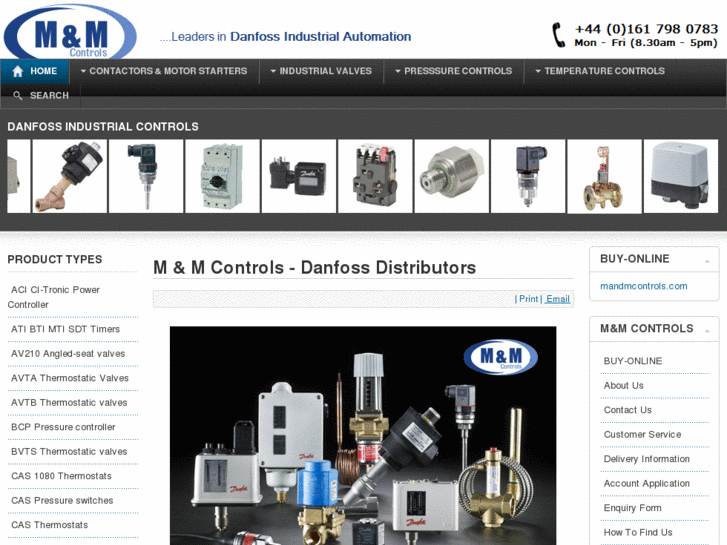Open Temperature Controls menu
The width and height of the screenshot is (727, 545).
[600, 71]
